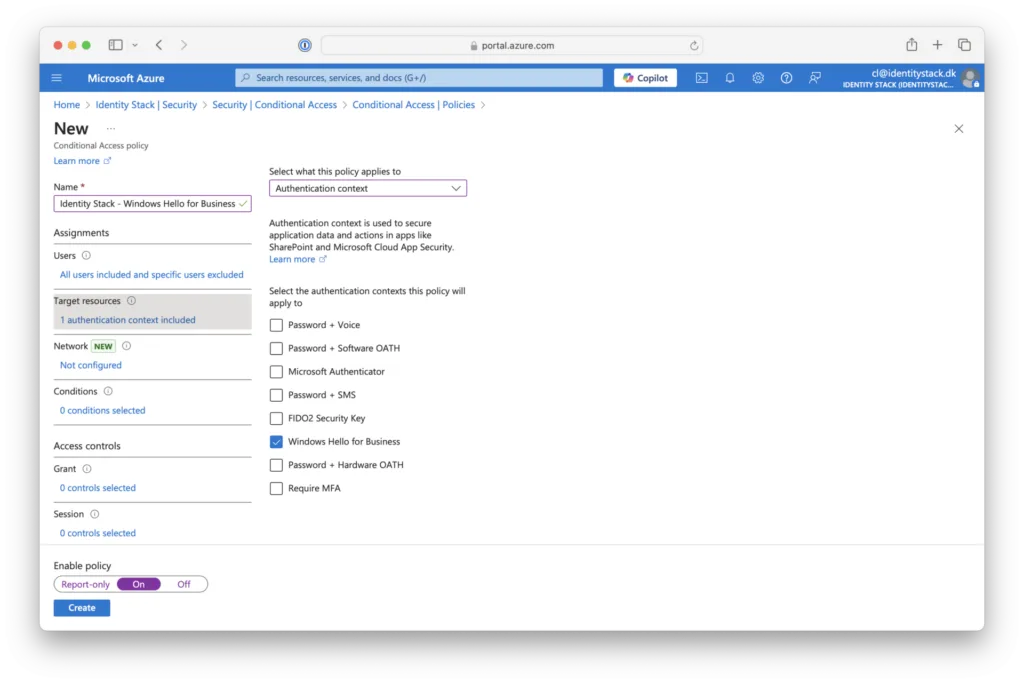
Task: Click the cl@identitystack.dk account name
Action: click(x=914, y=73)
